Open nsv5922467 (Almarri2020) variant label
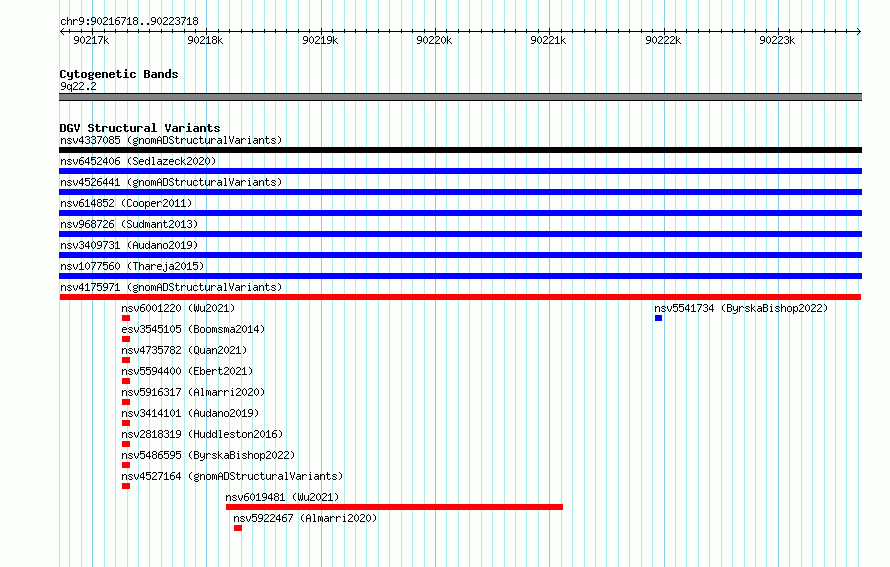This screenshot has width=890, height=567. tap(305, 518)
